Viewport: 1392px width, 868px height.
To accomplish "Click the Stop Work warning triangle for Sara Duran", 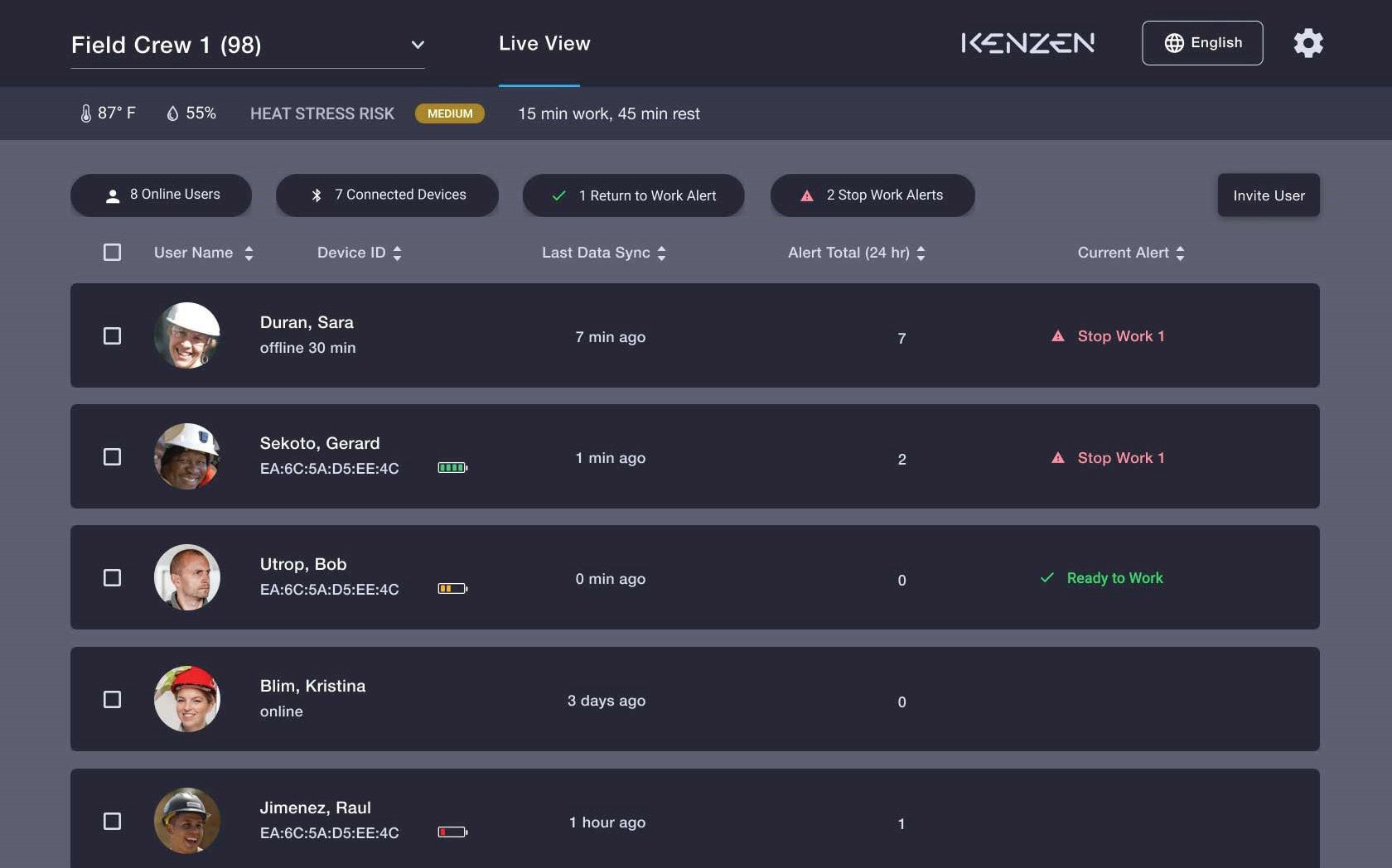I will click(x=1058, y=336).
